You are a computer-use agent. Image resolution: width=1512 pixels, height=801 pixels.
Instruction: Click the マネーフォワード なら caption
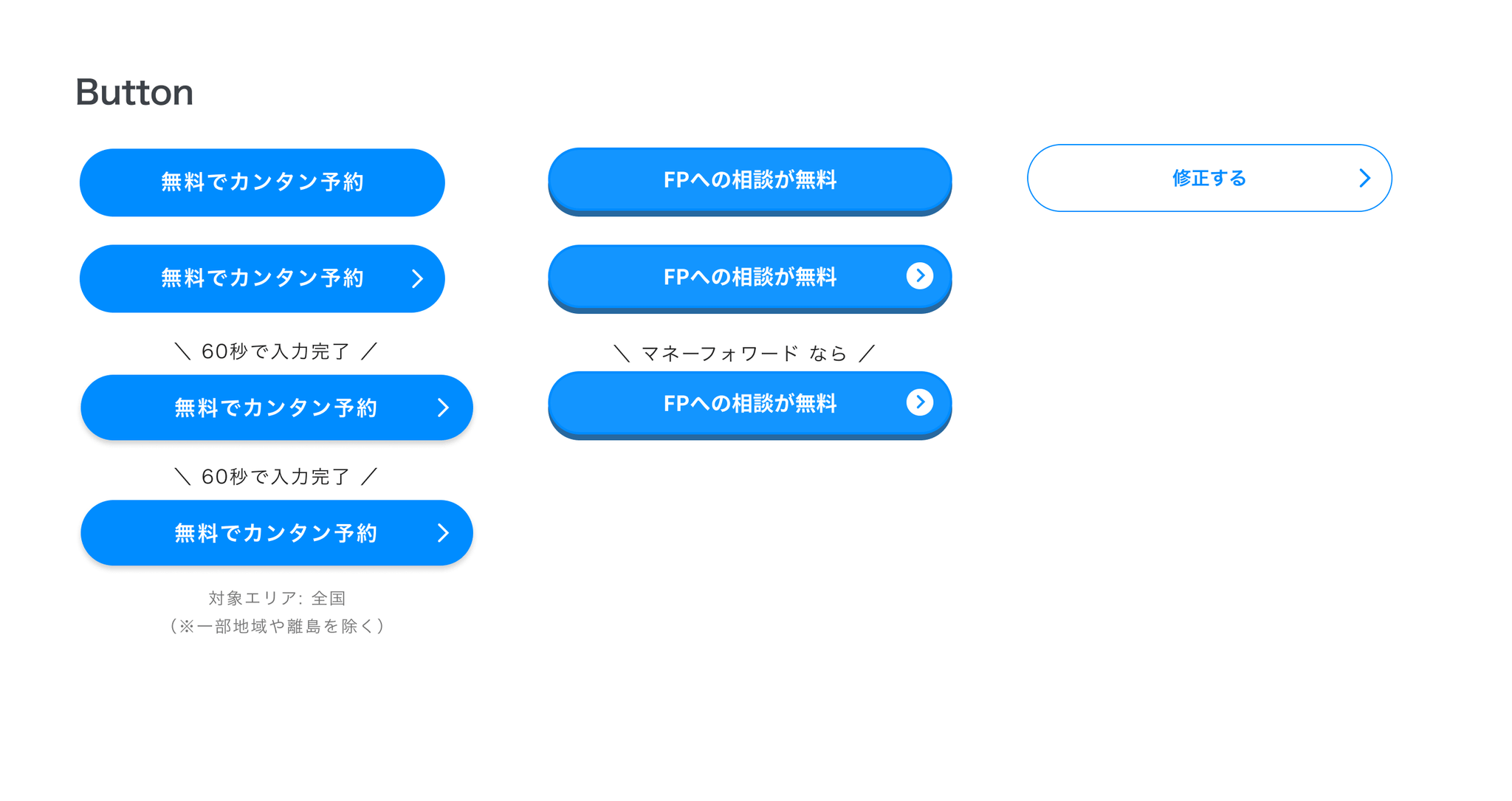coord(744,354)
